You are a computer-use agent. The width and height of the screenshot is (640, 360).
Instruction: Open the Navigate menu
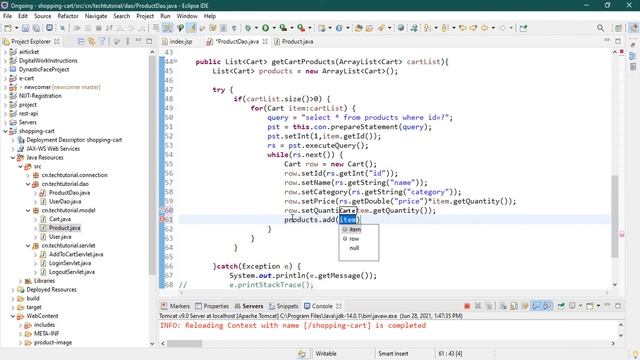96,16
